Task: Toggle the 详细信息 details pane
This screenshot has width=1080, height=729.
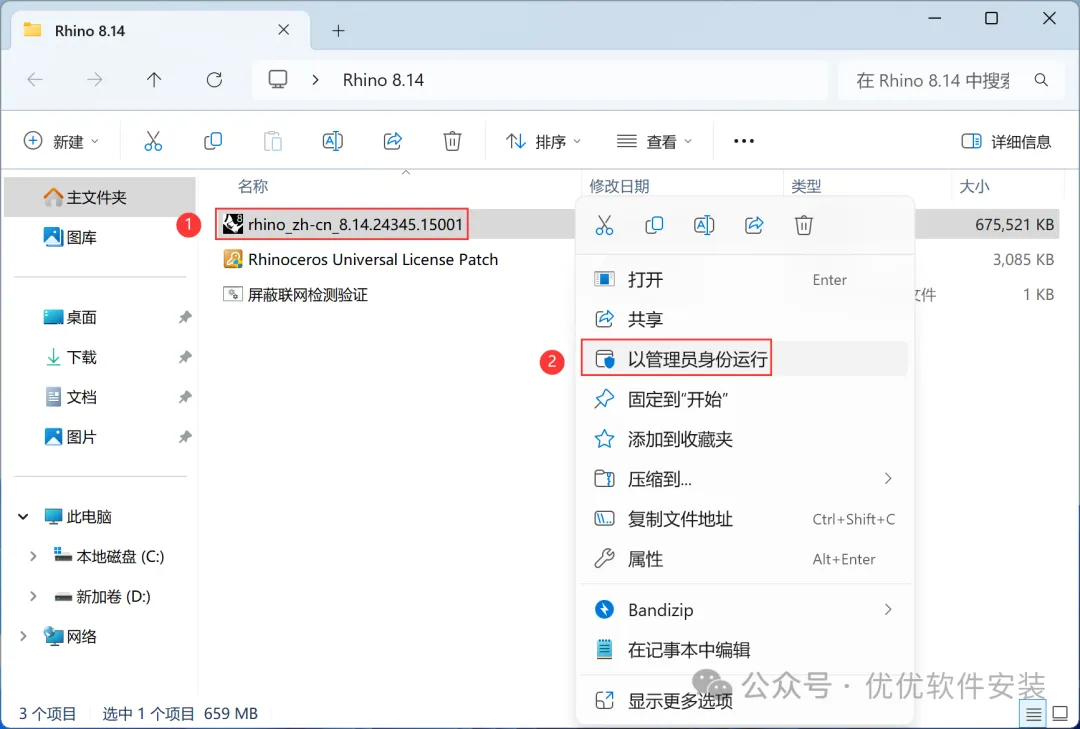Action: tap(1006, 141)
